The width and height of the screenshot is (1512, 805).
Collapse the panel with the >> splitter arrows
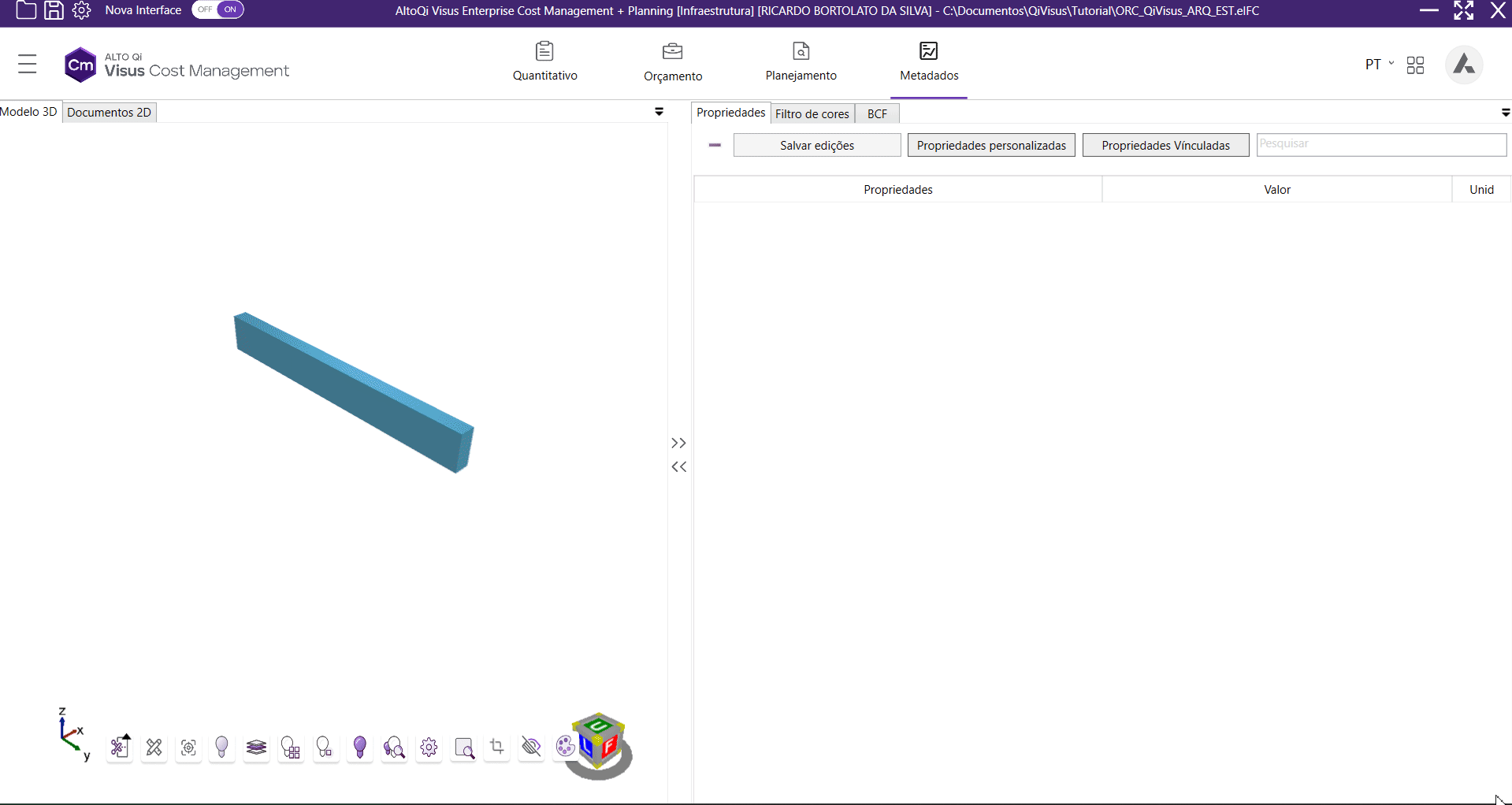(678, 443)
